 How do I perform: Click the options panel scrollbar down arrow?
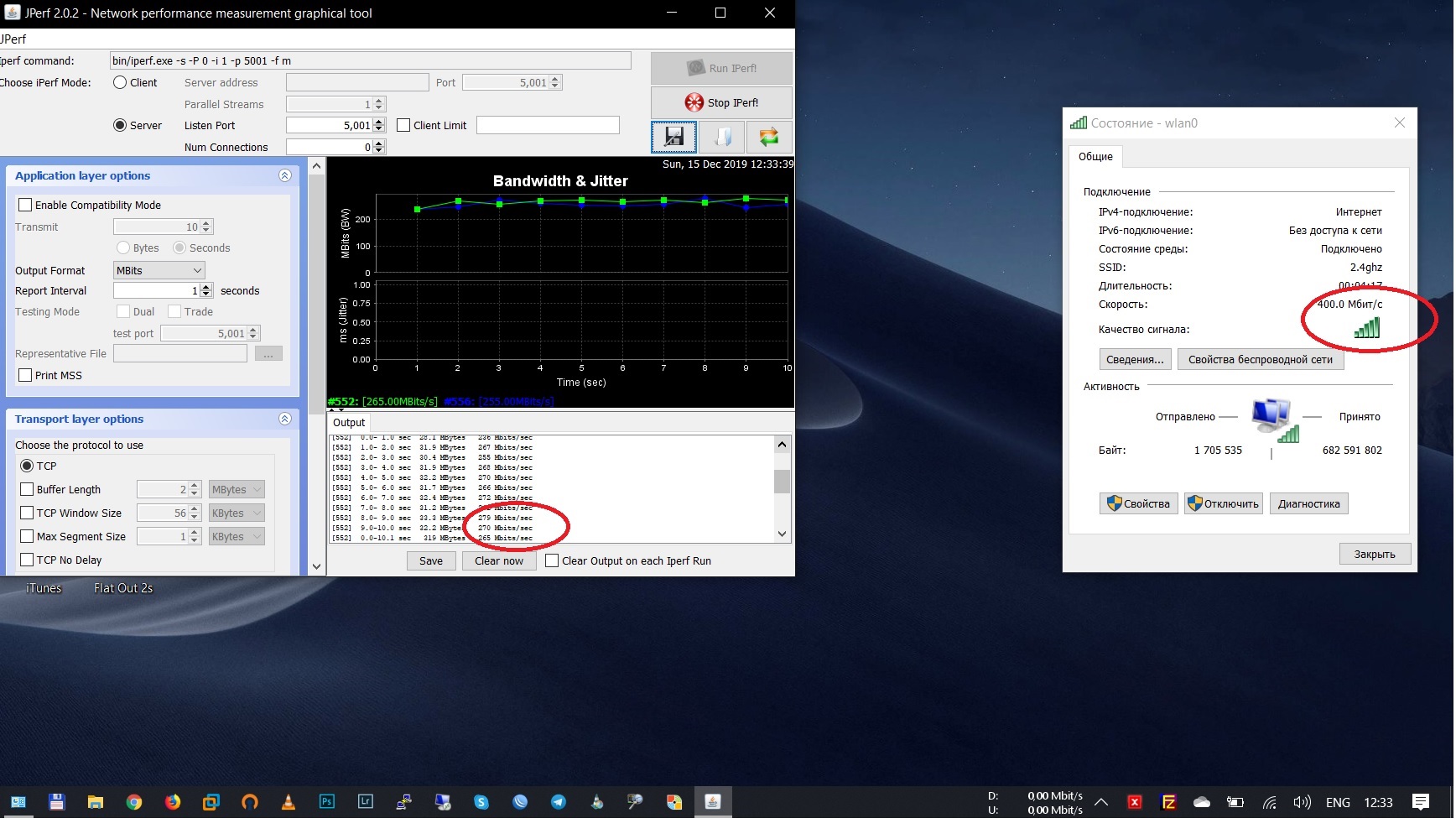pyautogui.click(x=316, y=566)
